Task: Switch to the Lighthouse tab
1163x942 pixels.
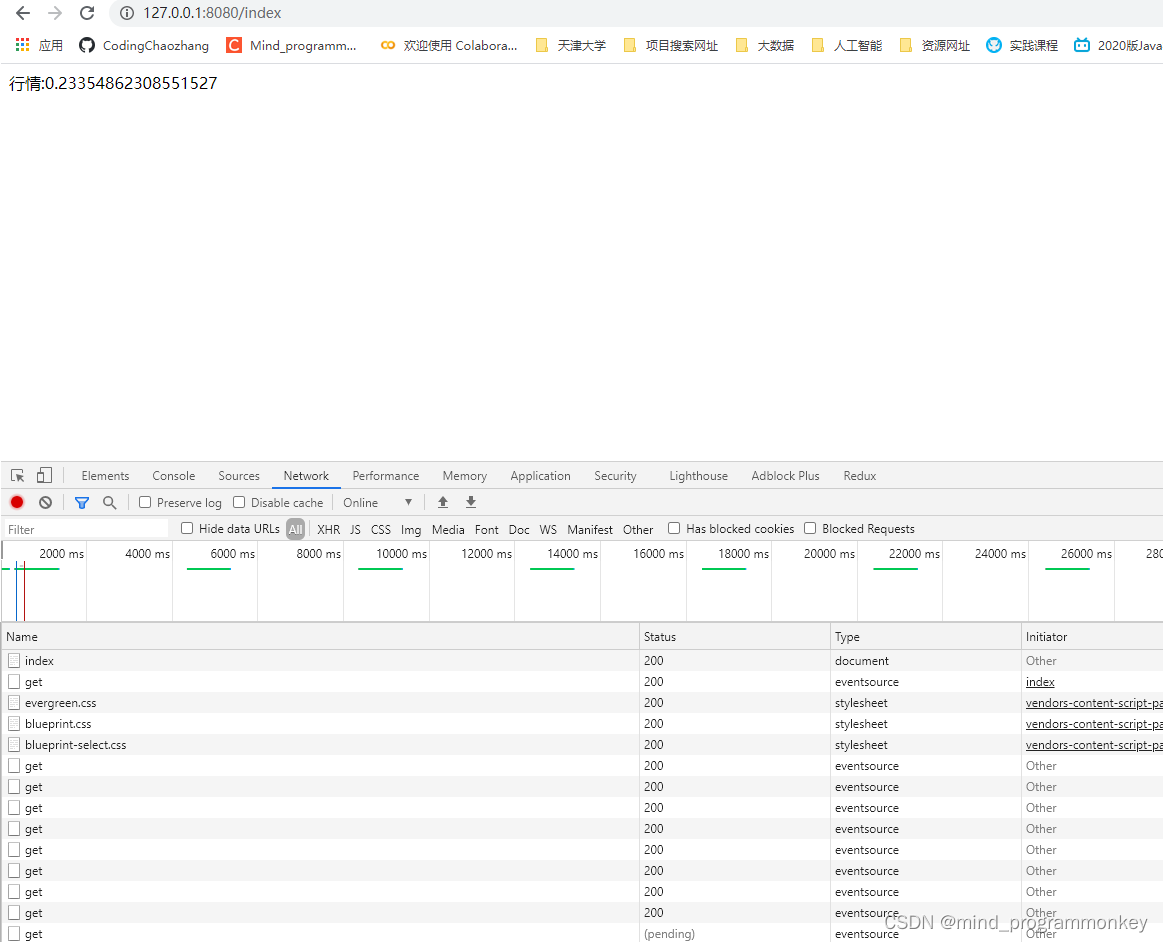Action: [698, 475]
